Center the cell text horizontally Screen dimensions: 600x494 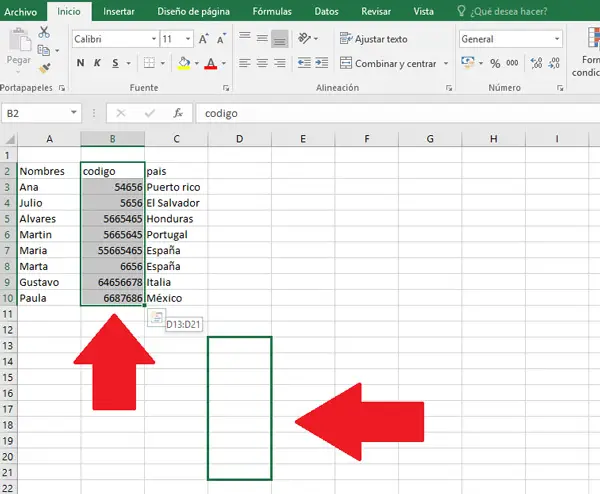[262, 63]
